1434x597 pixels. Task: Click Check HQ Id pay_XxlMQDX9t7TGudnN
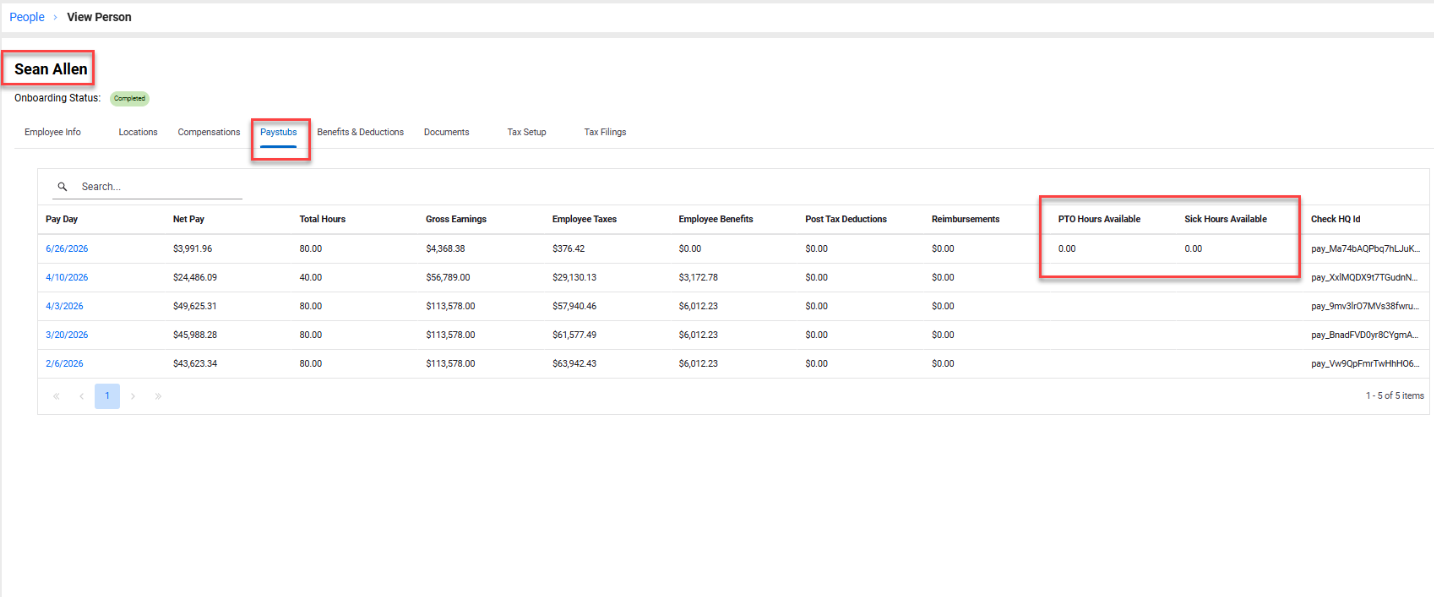1364,277
